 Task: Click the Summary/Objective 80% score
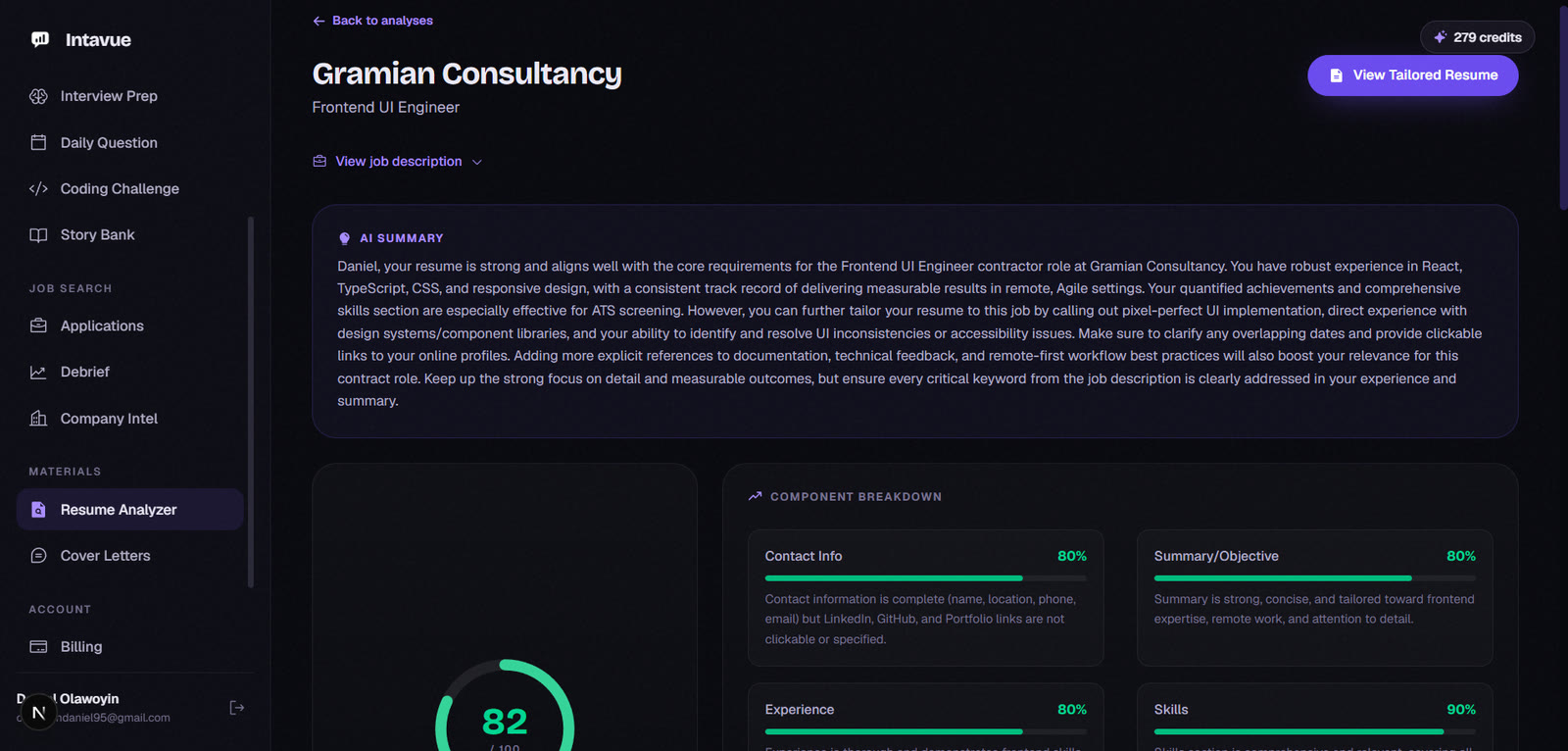1460,556
